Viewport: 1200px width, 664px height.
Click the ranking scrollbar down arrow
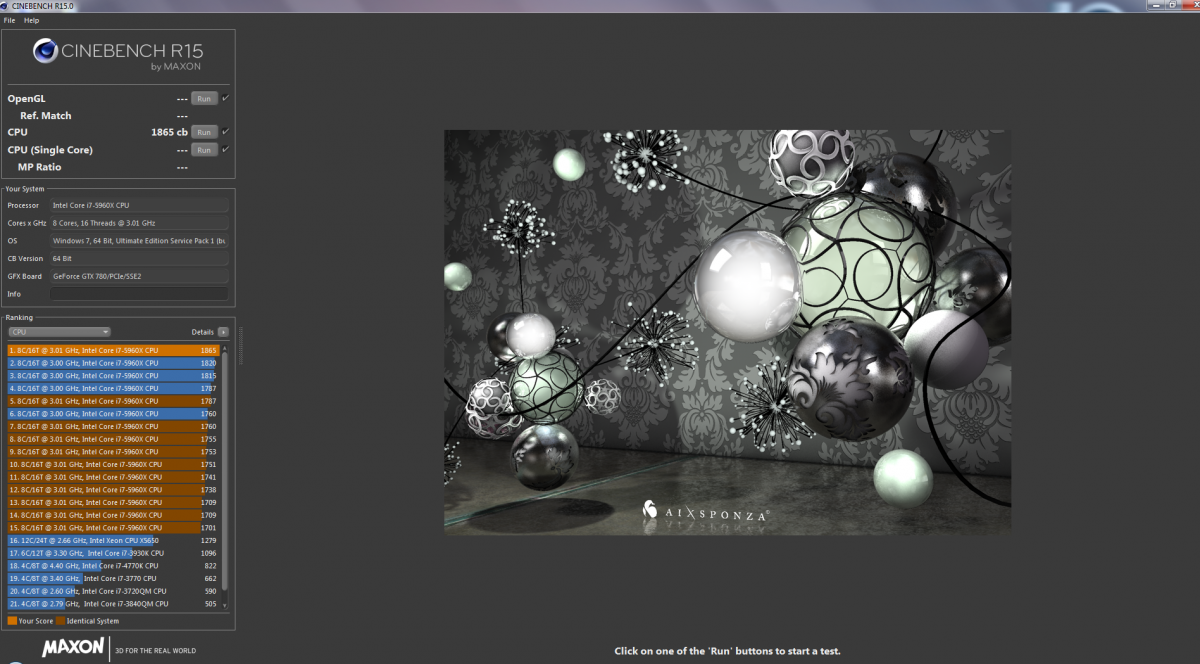coord(225,606)
